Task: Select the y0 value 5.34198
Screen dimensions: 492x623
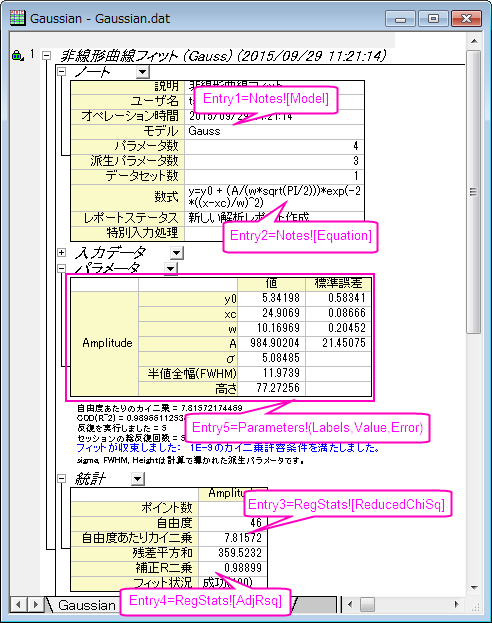Action: [x=271, y=298]
